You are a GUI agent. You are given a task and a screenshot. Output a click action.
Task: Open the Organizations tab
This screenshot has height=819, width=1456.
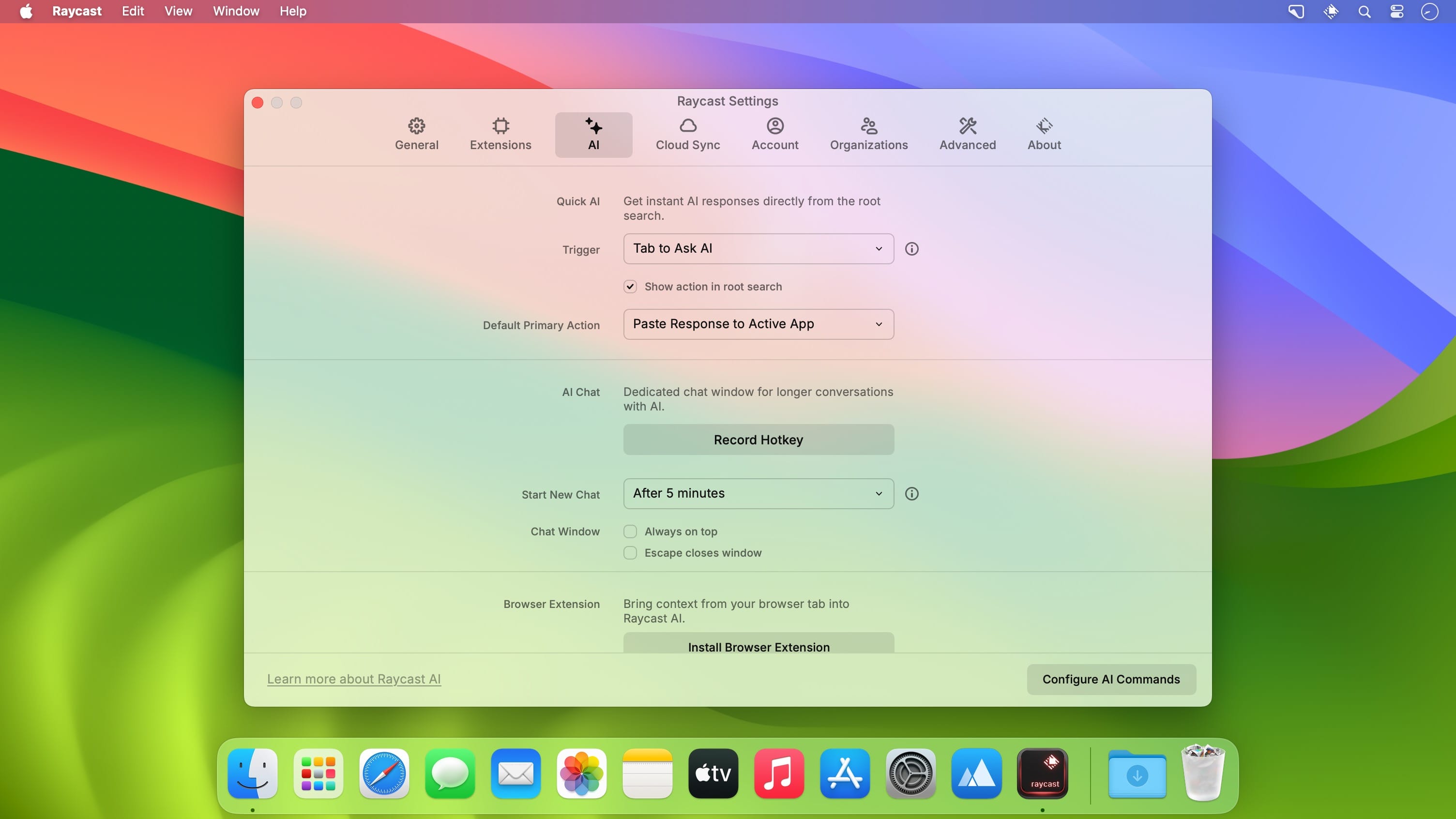point(868,135)
